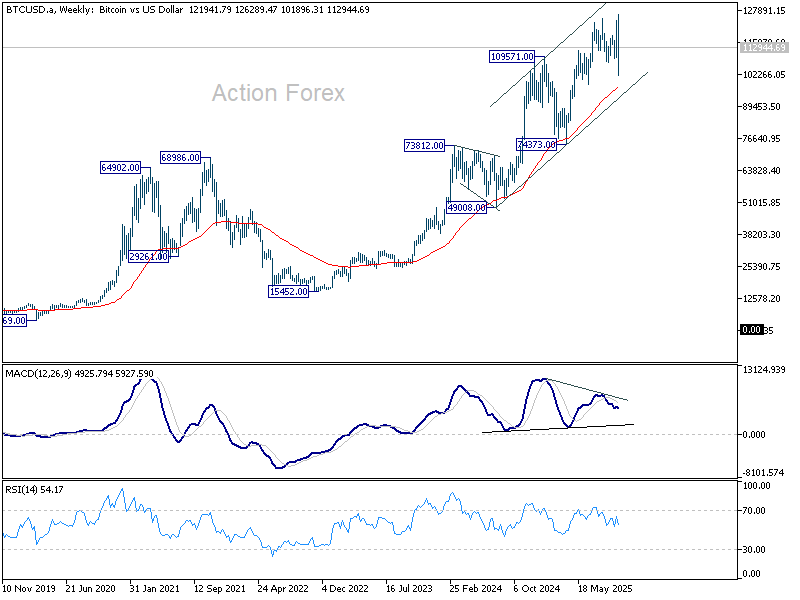Select the 102266.05 price axis value
Screen dimensions: 800x600
[764, 74]
